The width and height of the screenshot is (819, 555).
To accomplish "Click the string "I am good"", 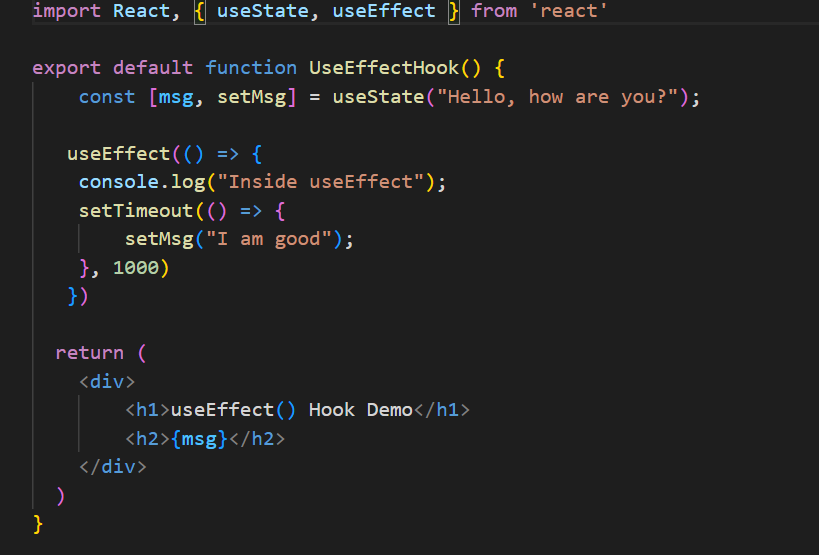I will pos(268,240).
